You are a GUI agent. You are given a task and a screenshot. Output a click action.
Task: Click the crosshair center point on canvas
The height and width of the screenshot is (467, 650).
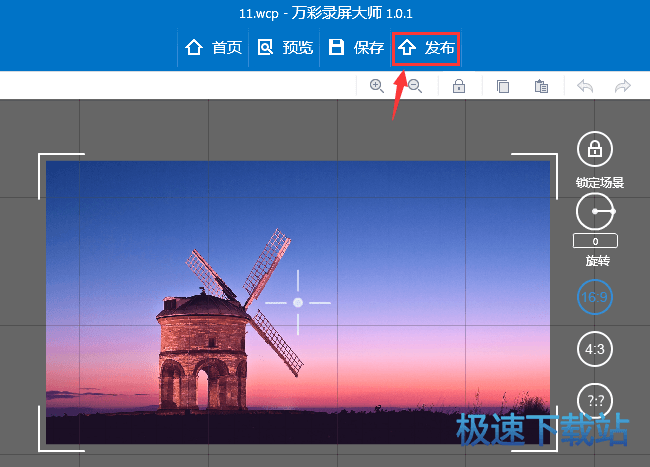click(x=298, y=302)
